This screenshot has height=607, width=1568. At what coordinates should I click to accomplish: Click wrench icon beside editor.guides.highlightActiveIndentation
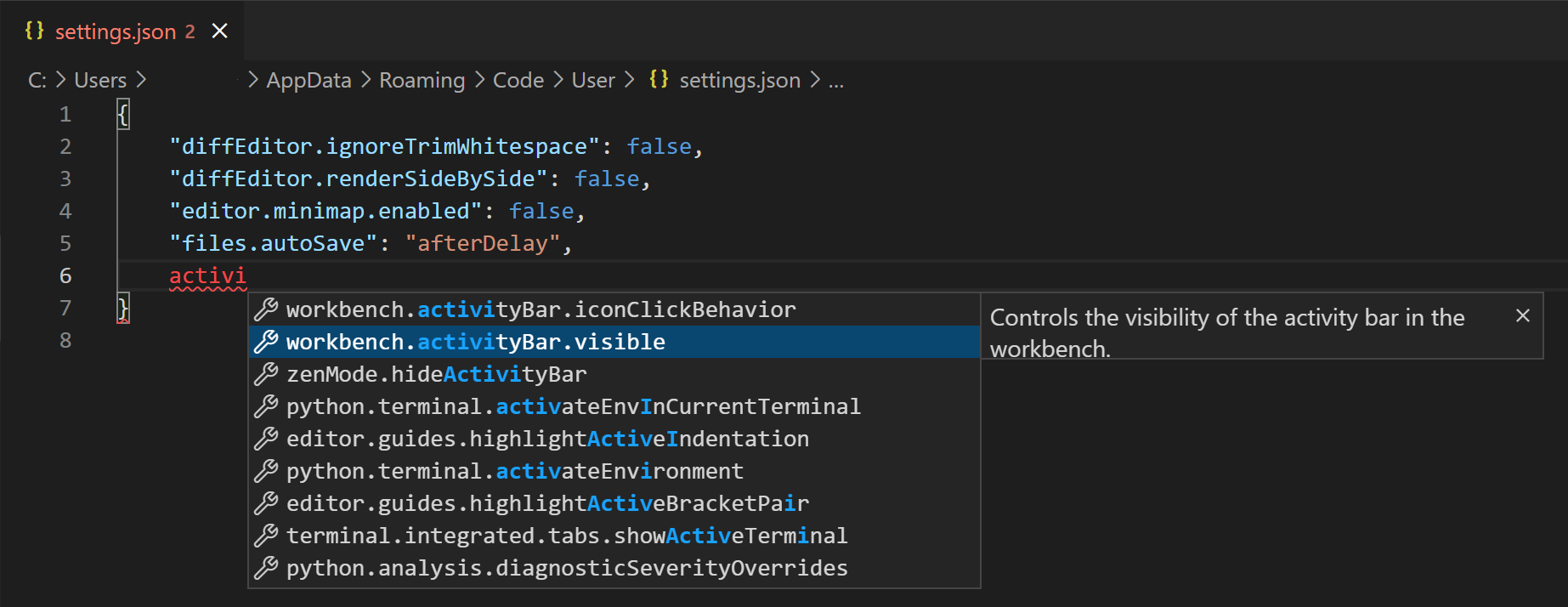click(x=266, y=439)
